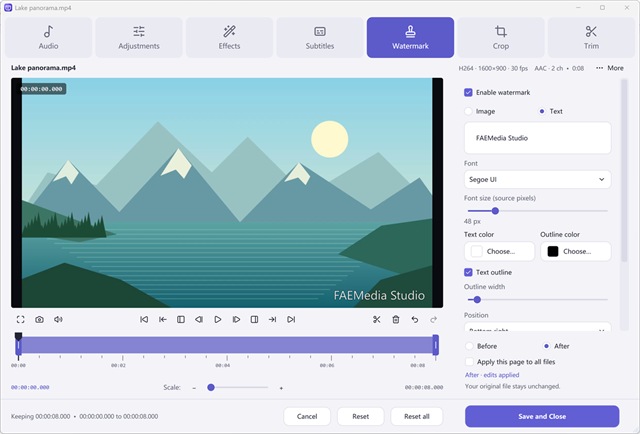
Task: Uncheck Enable watermark
Action: 468,92
